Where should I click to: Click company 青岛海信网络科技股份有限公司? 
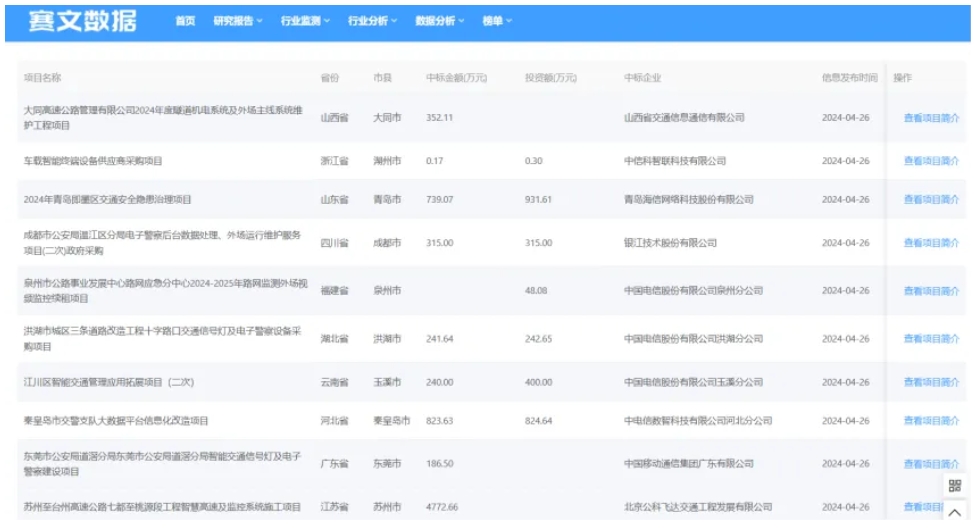(x=688, y=200)
